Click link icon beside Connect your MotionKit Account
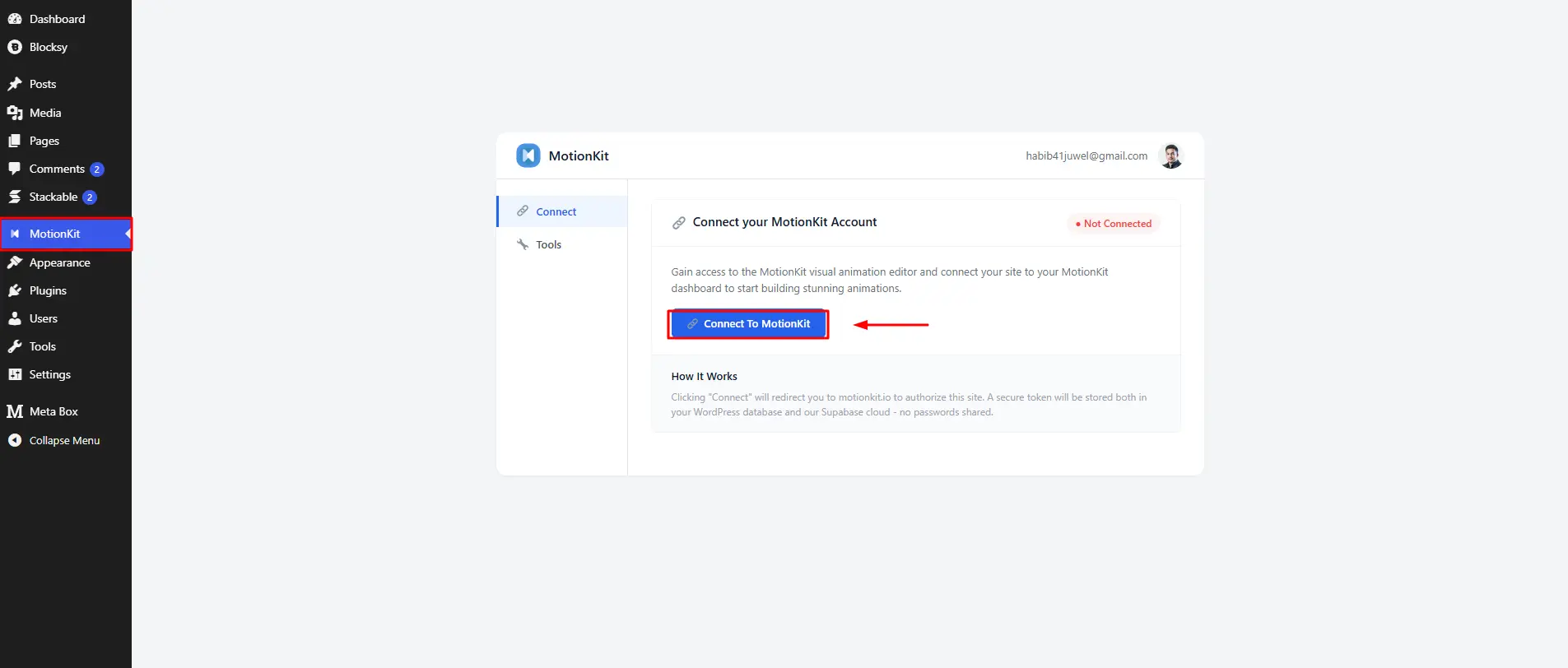Image resolution: width=1568 pixels, height=668 pixels. [x=679, y=223]
